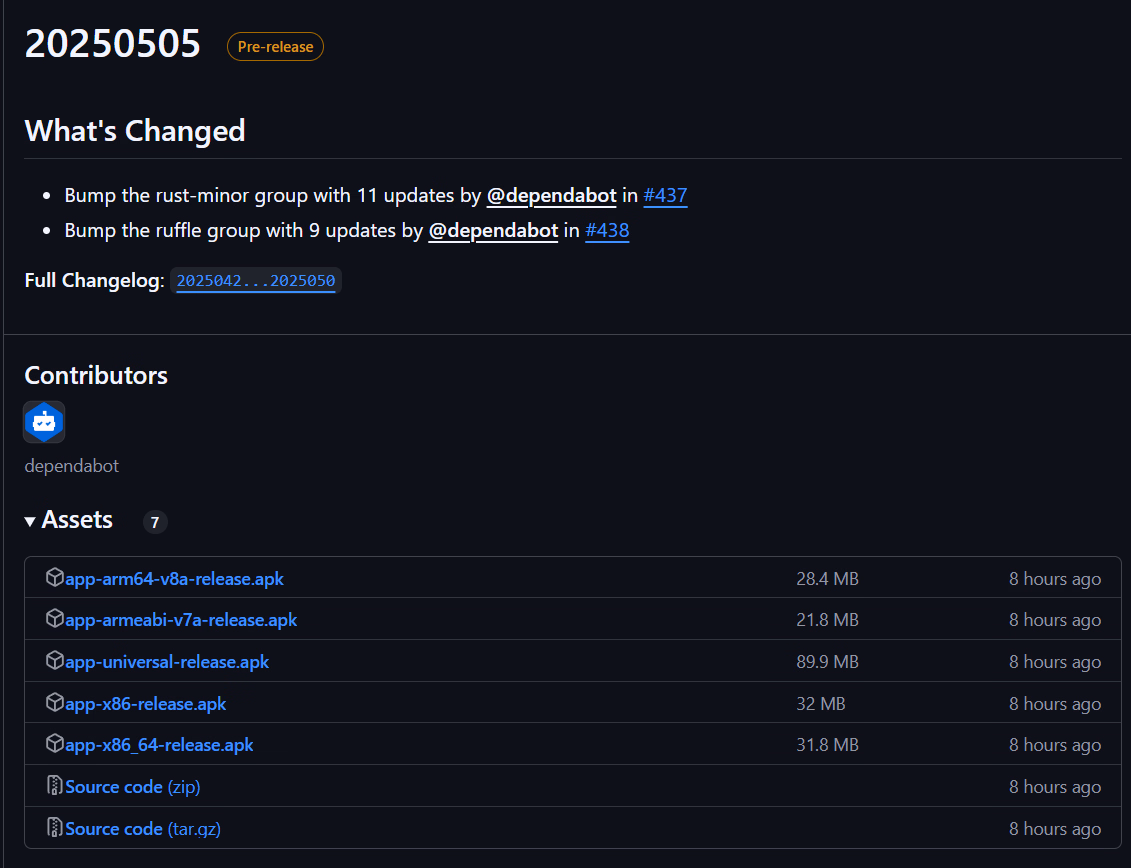Open pull request #438
This screenshot has width=1131, height=868.
(x=607, y=231)
